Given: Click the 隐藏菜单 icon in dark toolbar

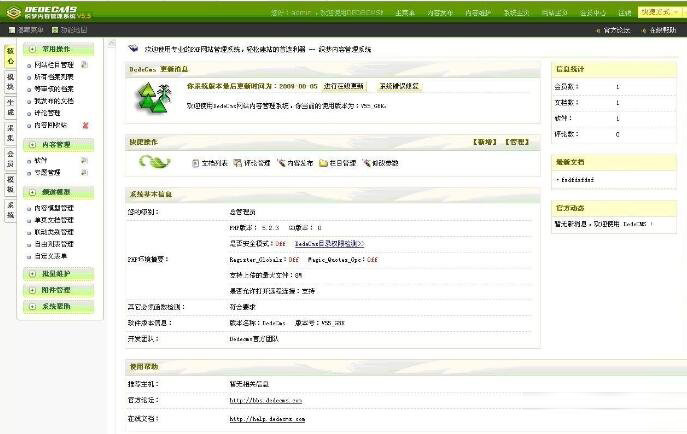Looking at the screenshot, I should click(x=11, y=31).
